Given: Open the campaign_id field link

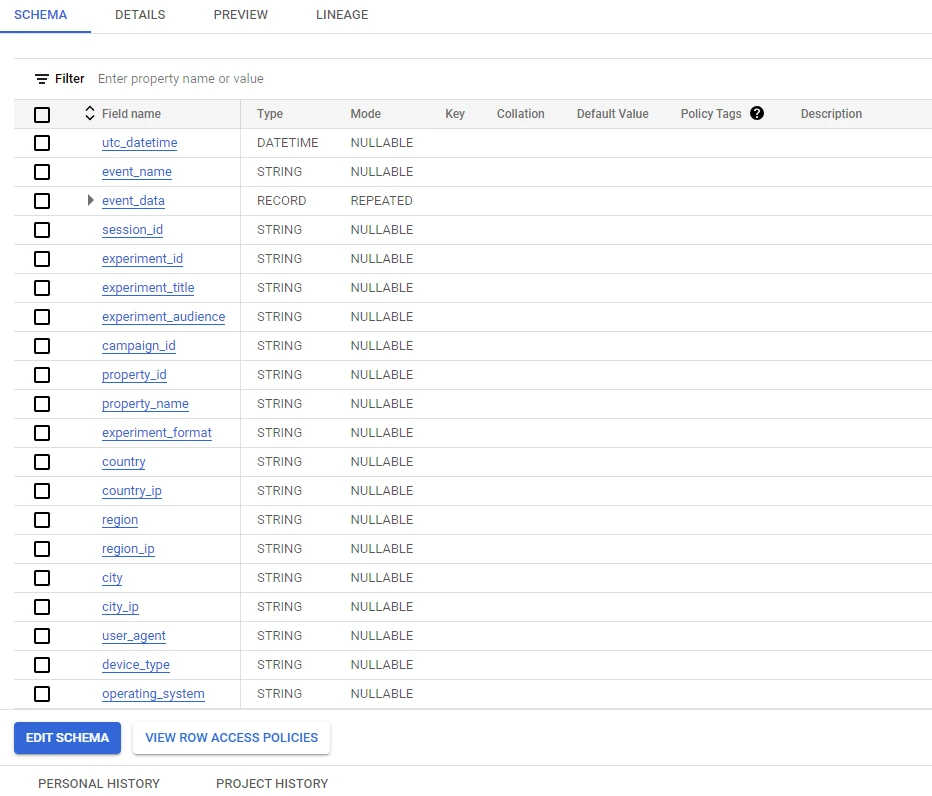Looking at the screenshot, I should point(138,345).
